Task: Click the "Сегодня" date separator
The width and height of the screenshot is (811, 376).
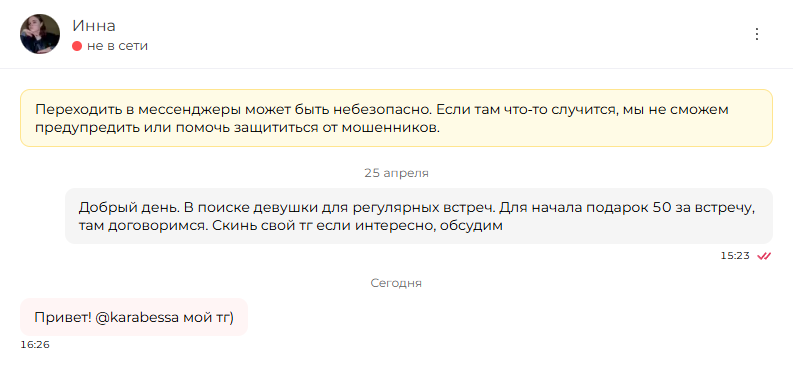Action: [x=396, y=283]
